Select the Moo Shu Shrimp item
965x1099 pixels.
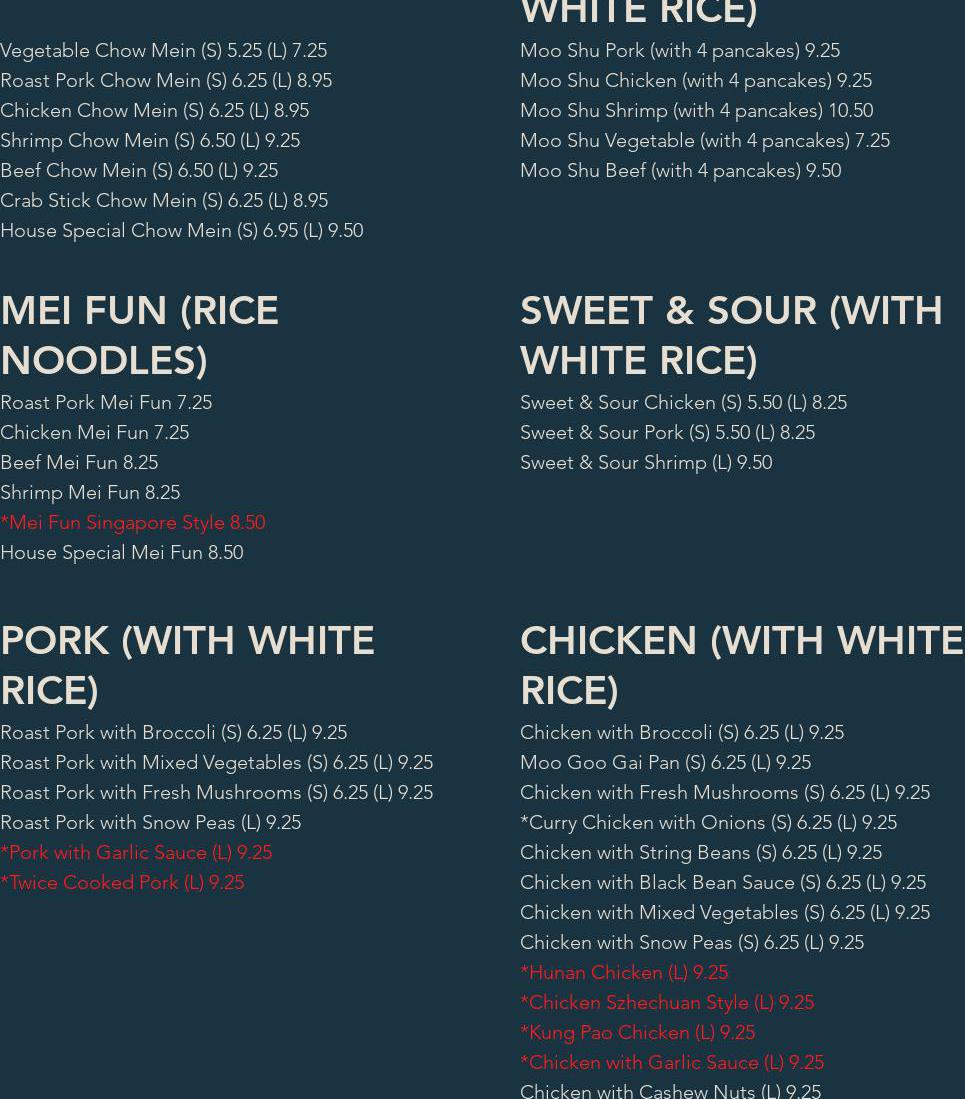(696, 111)
